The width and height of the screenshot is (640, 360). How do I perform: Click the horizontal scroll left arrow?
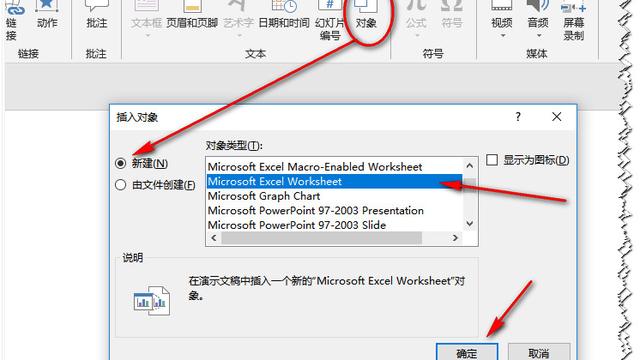click(x=214, y=238)
